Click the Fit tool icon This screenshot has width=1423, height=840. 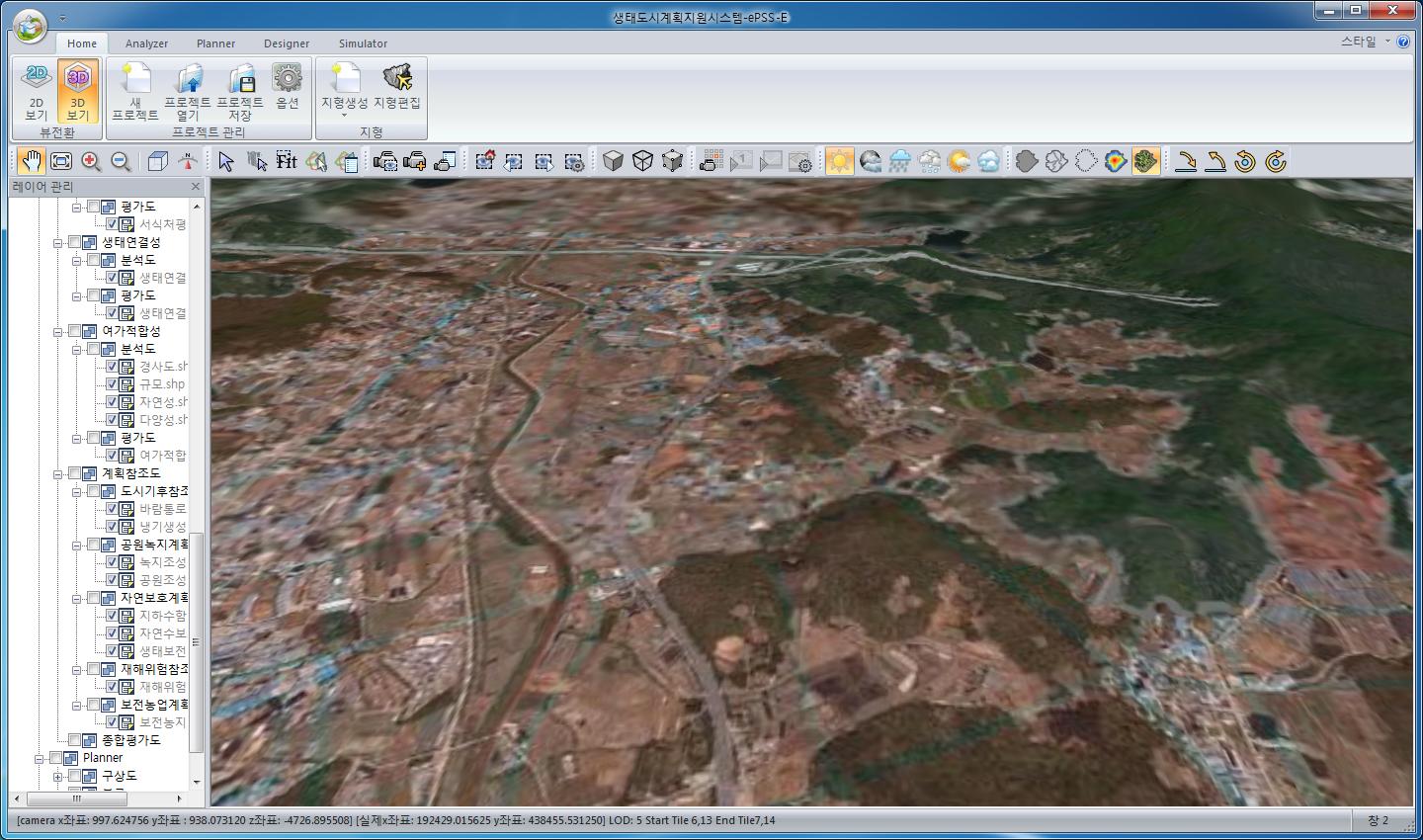pyautogui.click(x=287, y=161)
